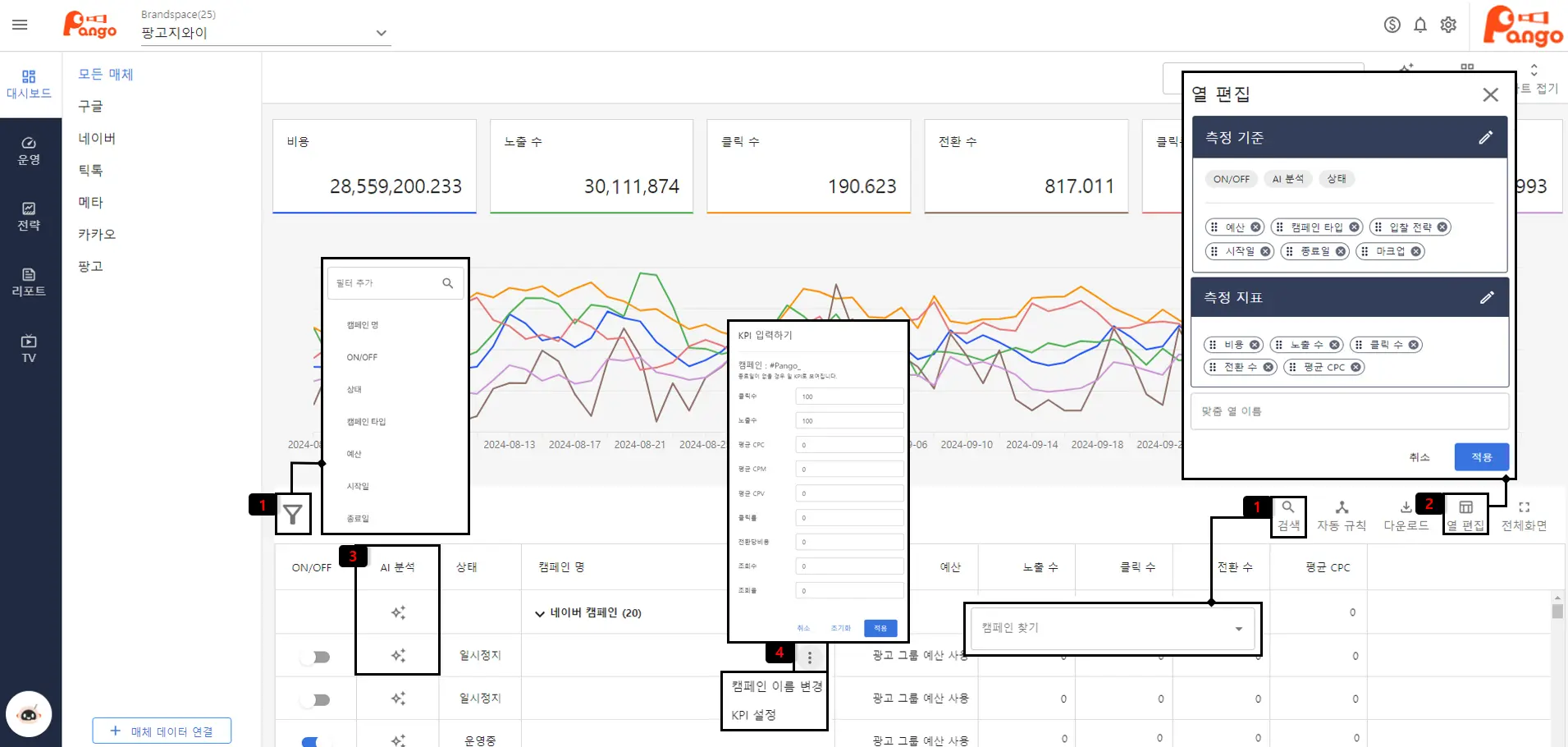Expand the 캠페인 찾기 dropdown

(1238, 629)
